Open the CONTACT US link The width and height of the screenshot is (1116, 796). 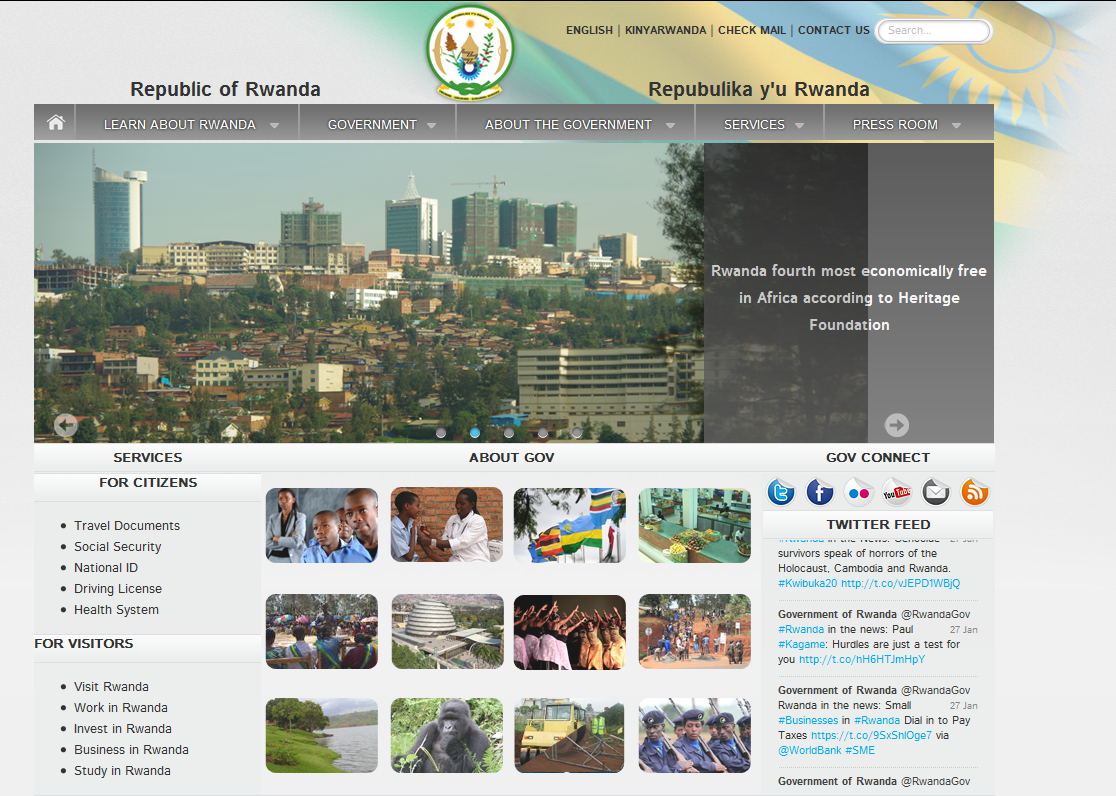click(x=833, y=30)
